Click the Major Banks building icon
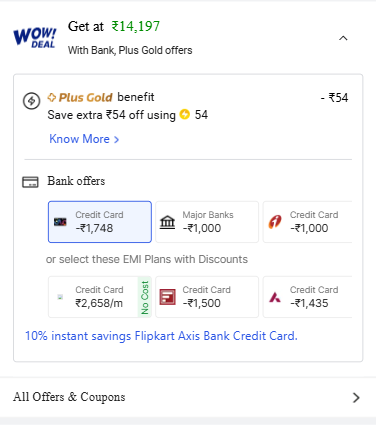This screenshot has width=376, height=426. (167, 222)
